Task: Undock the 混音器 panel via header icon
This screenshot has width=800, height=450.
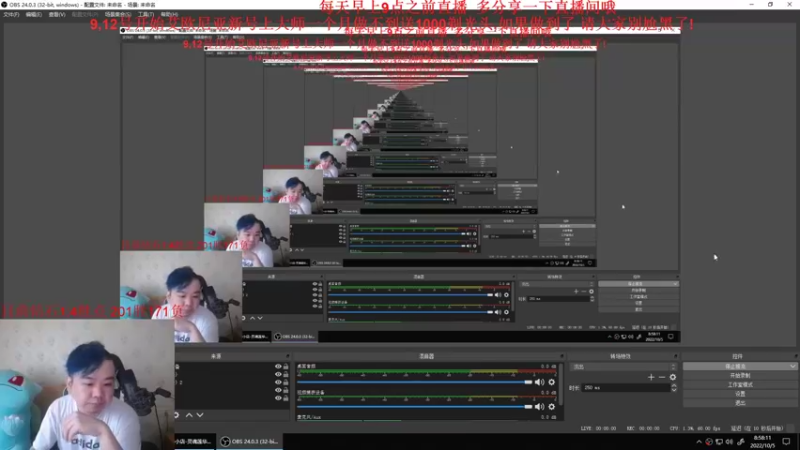Action: (x=562, y=356)
